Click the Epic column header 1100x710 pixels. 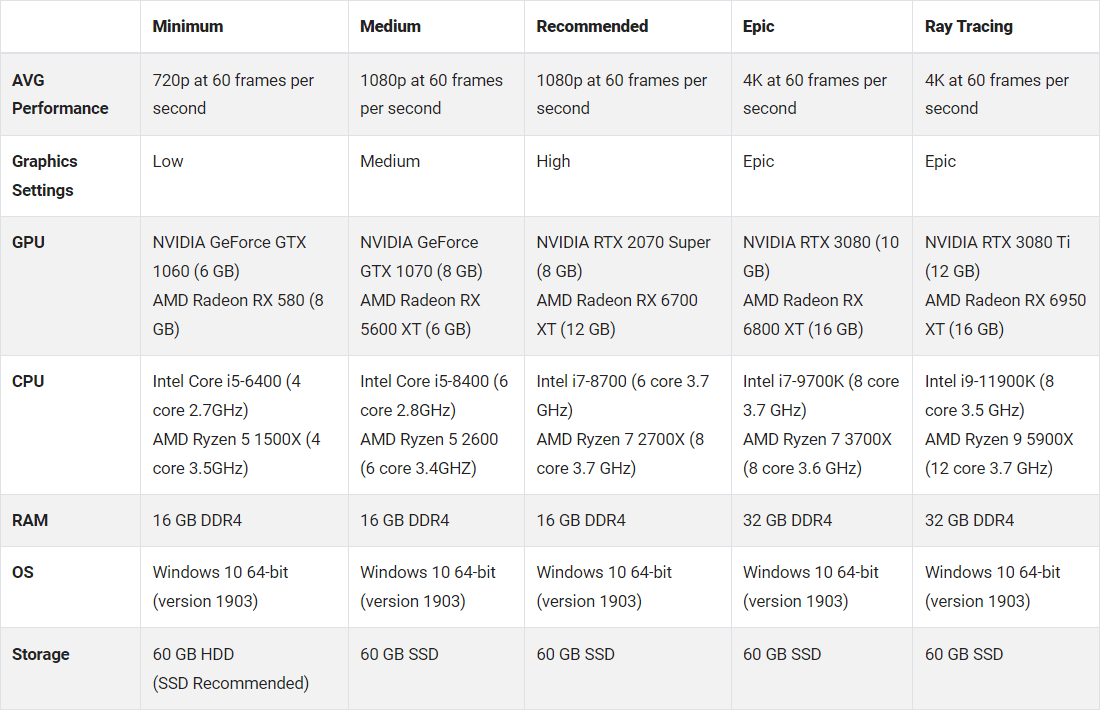[759, 27]
